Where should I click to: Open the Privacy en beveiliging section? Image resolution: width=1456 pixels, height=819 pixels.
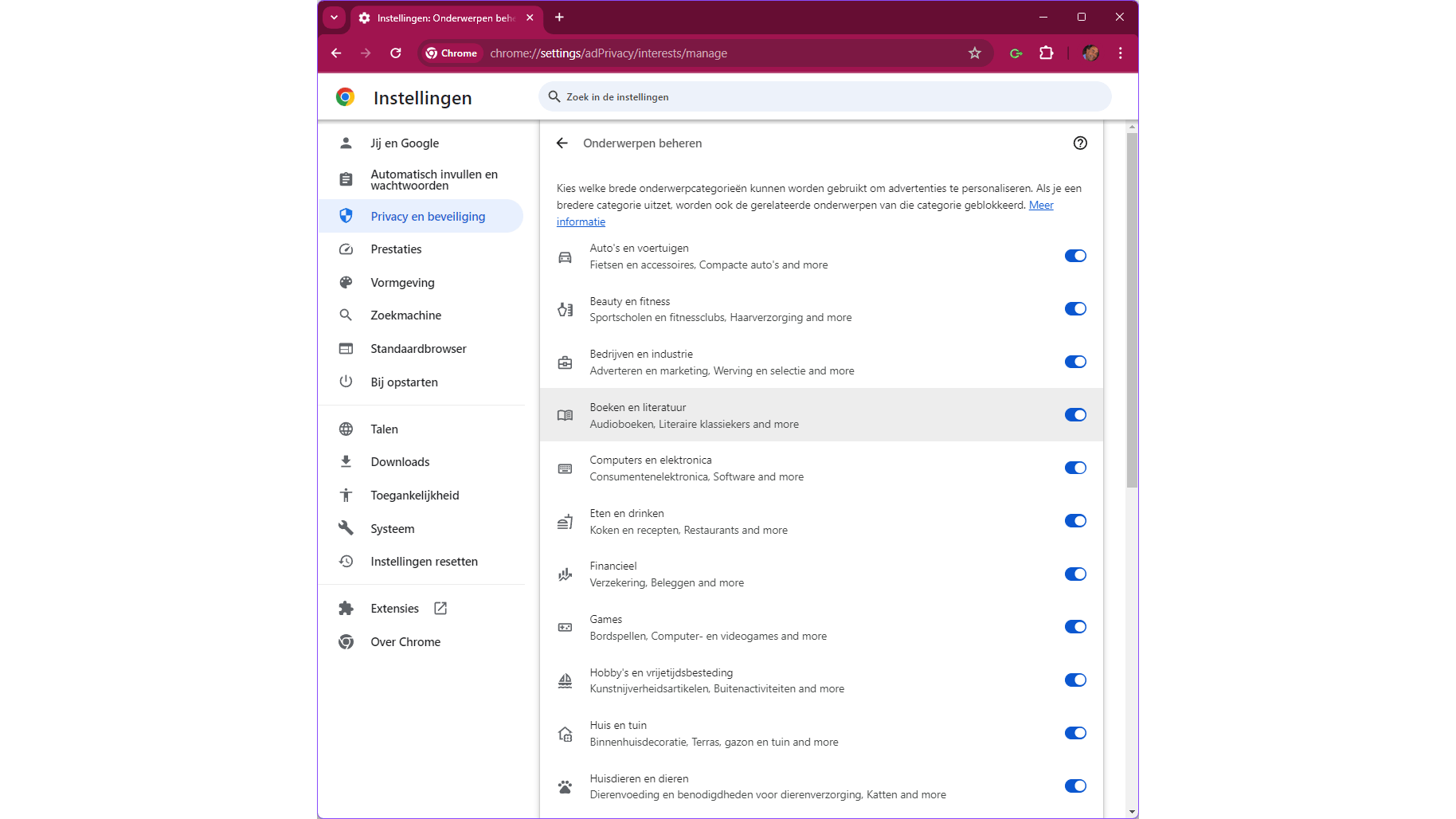[x=428, y=217]
